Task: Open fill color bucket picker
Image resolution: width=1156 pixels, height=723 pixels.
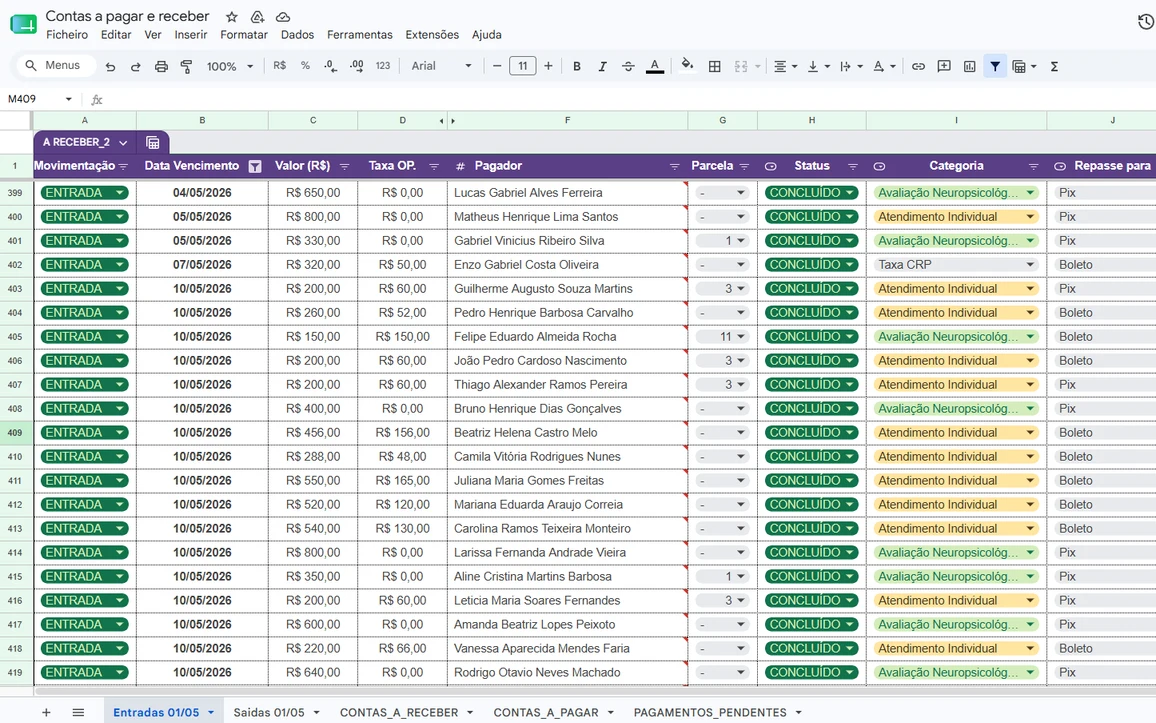Action: point(687,65)
